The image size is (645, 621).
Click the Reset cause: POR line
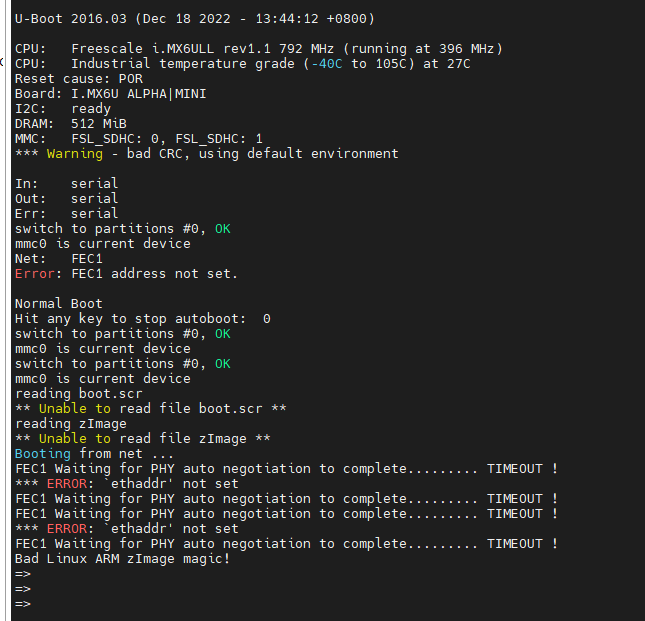(x=79, y=79)
